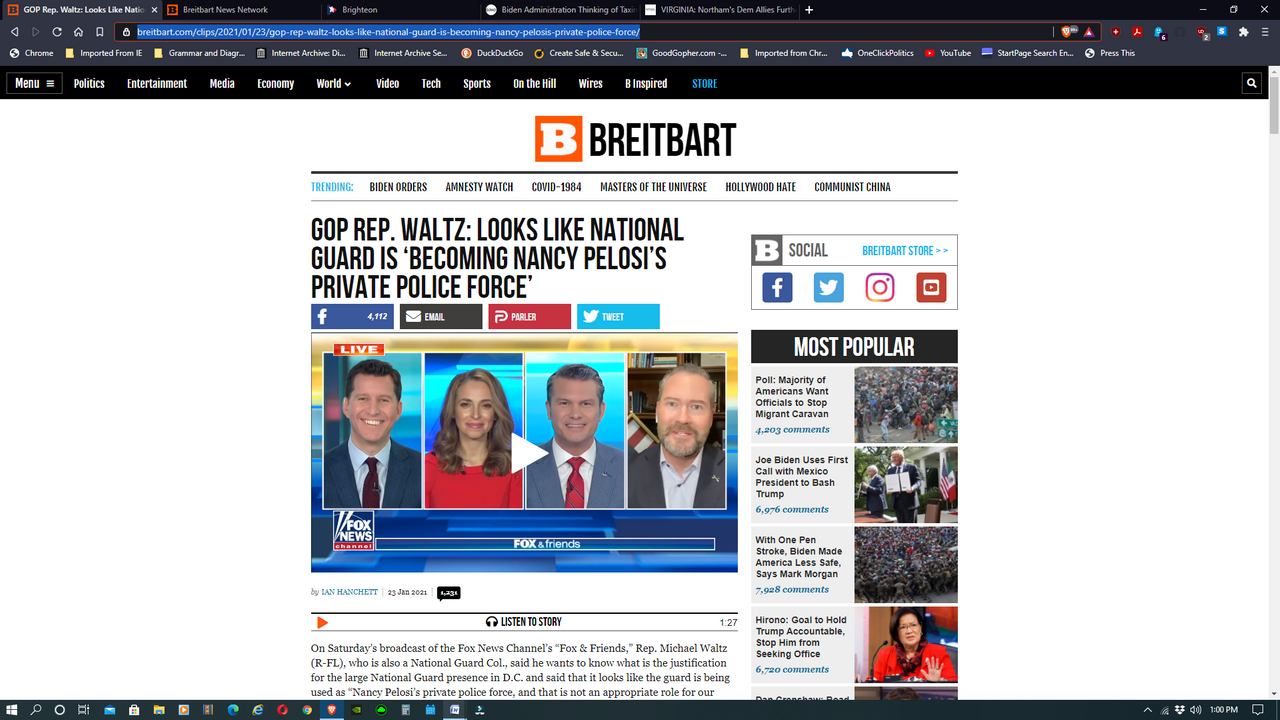Share the article via Email button
Image resolution: width=1280 pixels, height=720 pixels.
440,317
